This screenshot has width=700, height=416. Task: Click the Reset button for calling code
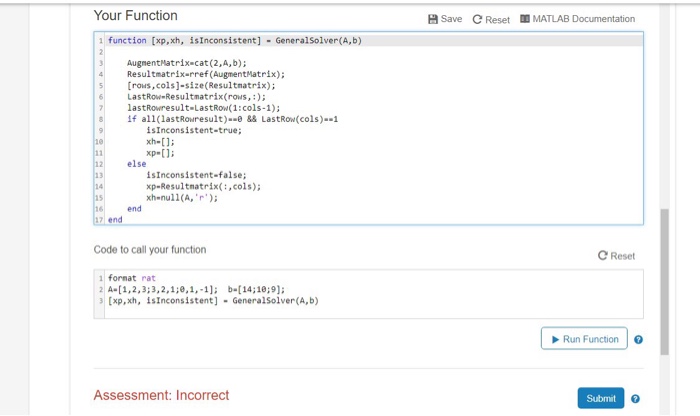click(x=616, y=256)
